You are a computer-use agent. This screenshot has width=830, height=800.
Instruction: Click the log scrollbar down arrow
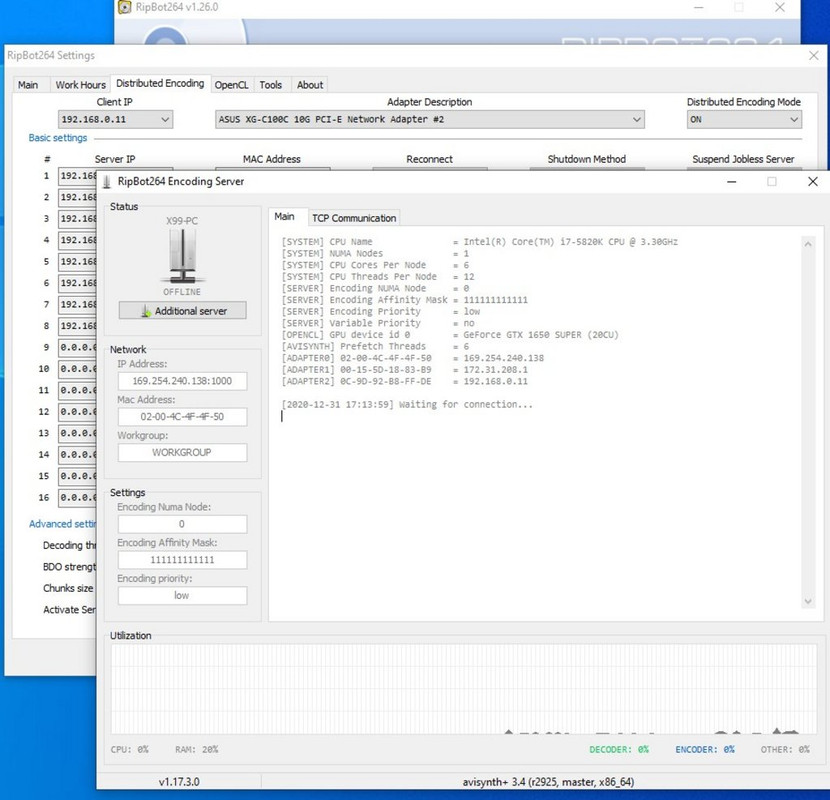coord(808,601)
